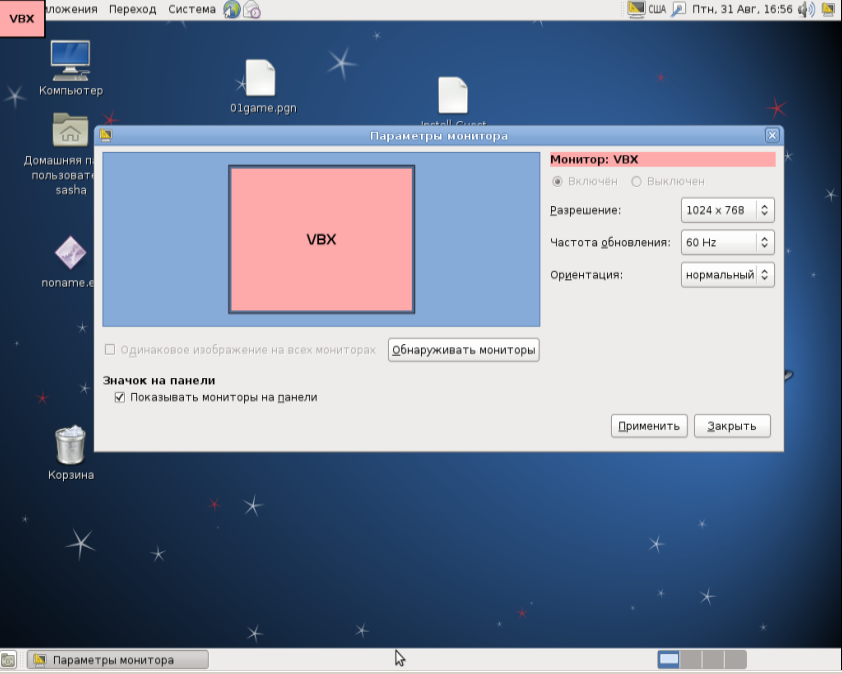Image resolution: width=842 pixels, height=674 pixels.
Task: Open the Trash (Корзина) icon
Action: 70,445
